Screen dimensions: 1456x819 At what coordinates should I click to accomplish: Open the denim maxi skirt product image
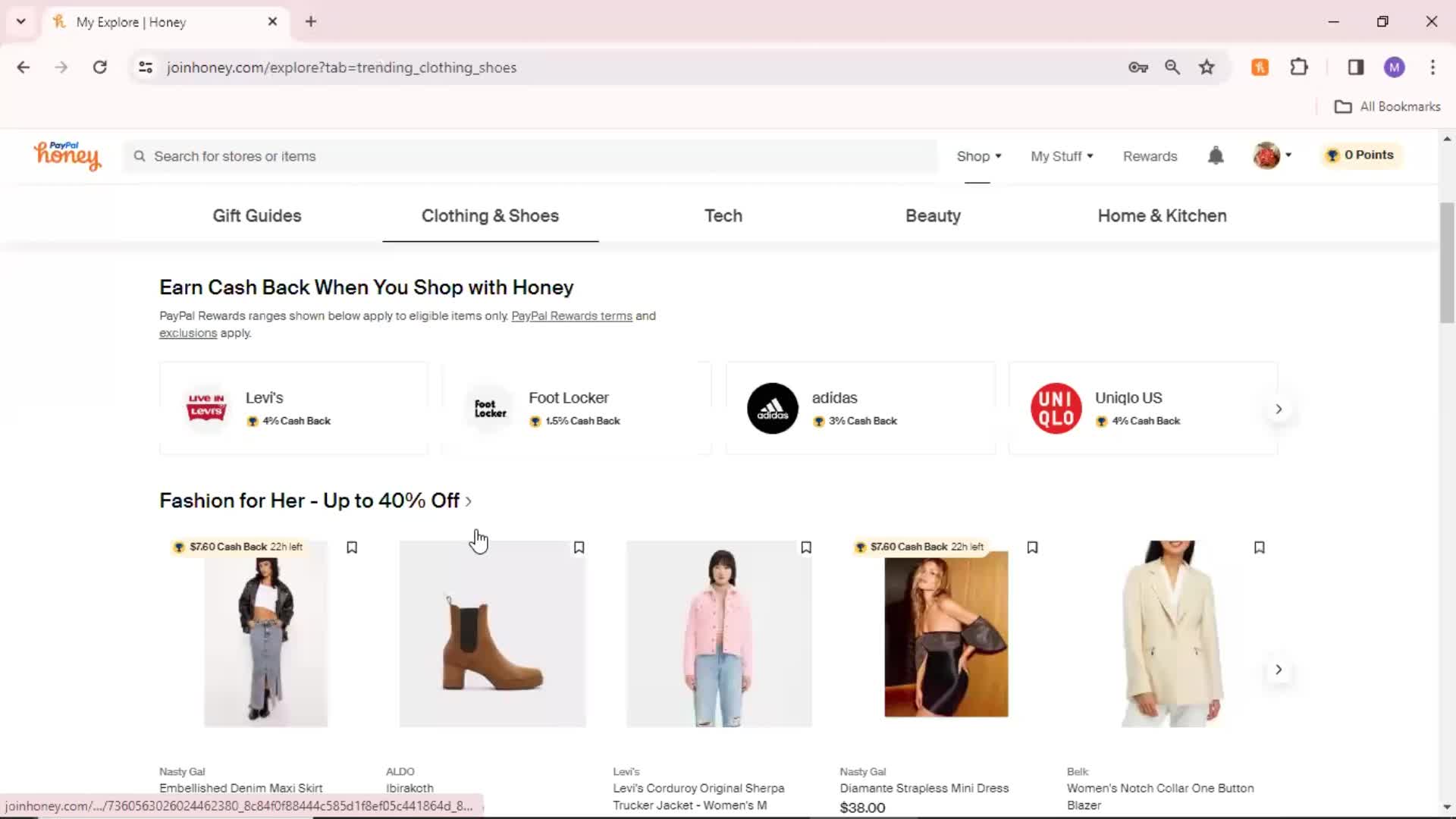coord(265,633)
